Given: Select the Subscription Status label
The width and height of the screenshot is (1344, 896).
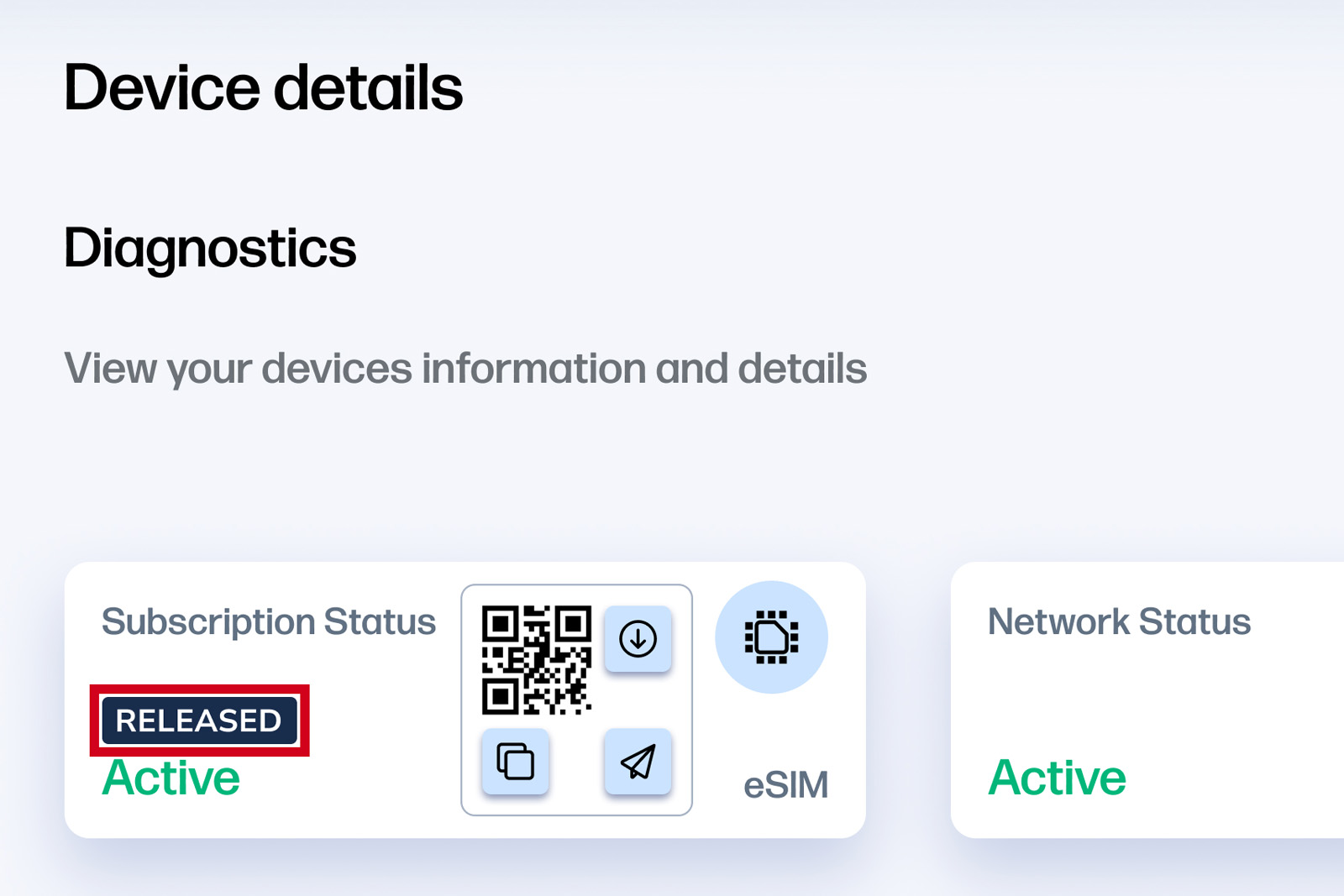Looking at the screenshot, I should click(269, 622).
